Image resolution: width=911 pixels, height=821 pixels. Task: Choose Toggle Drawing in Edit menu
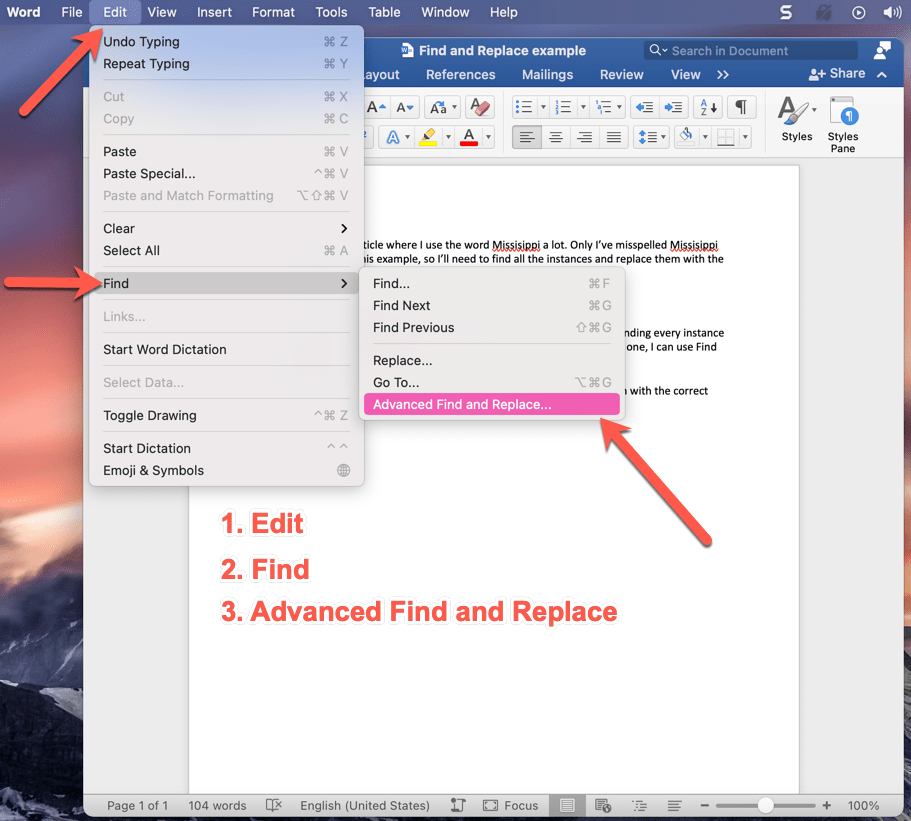point(225,415)
